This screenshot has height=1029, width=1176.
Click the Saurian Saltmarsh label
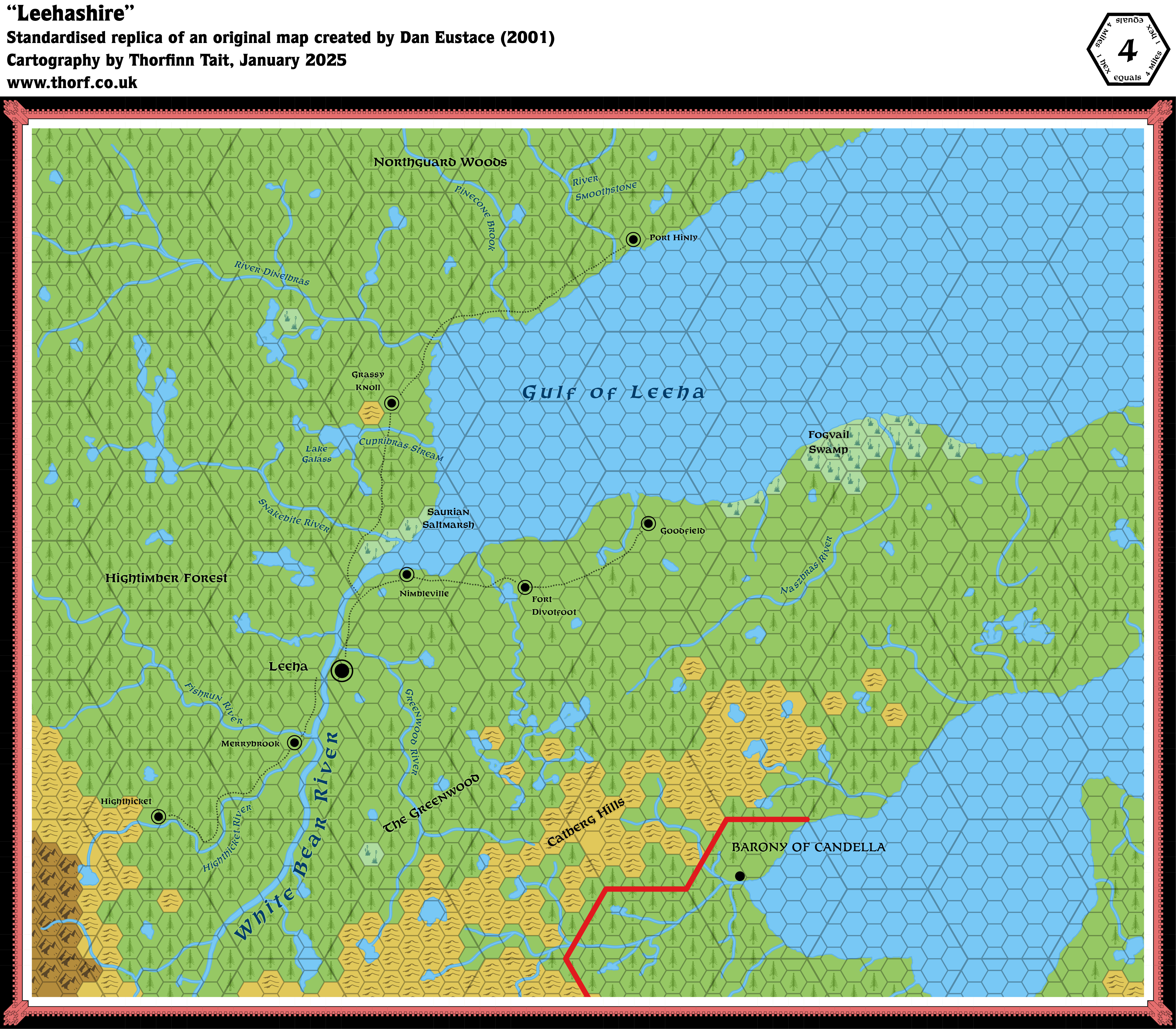[x=448, y=518]
